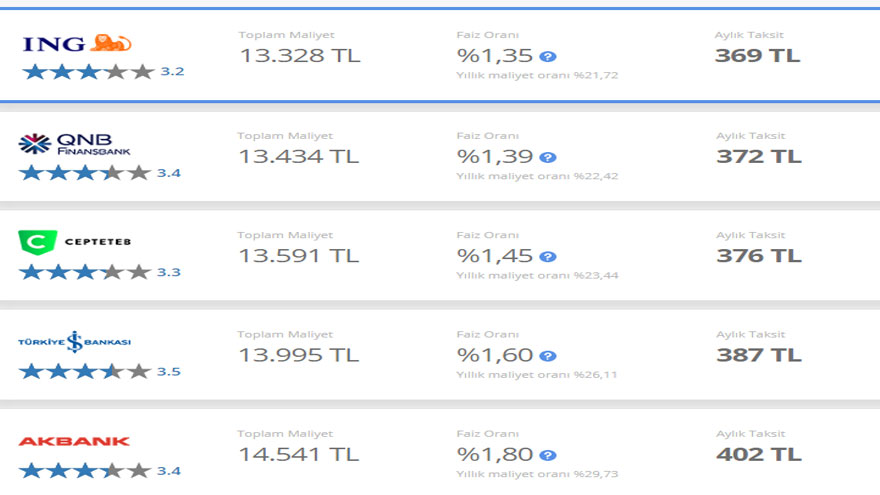This screenshot has width=880, height=495.
Task: Click the help icon beside %1,35 rate
Action: [548, 56]
